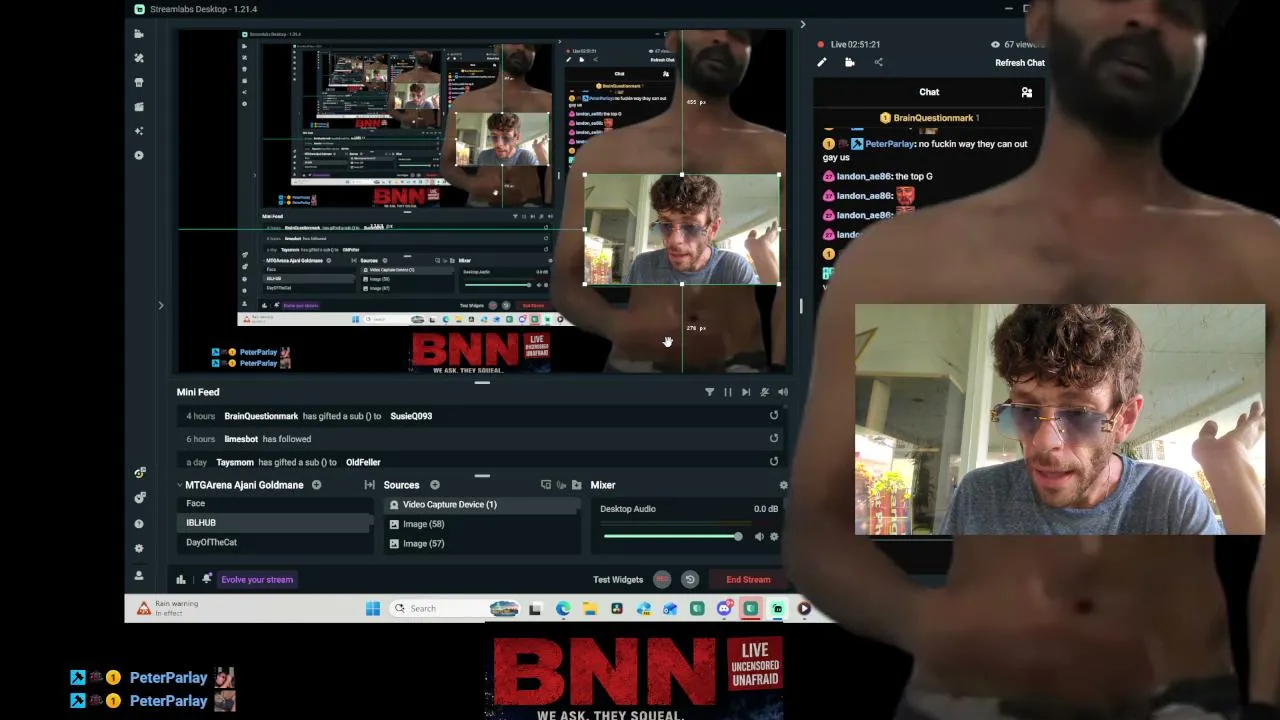Open Settings gear in the left sidebar

(x=139, y=548)
